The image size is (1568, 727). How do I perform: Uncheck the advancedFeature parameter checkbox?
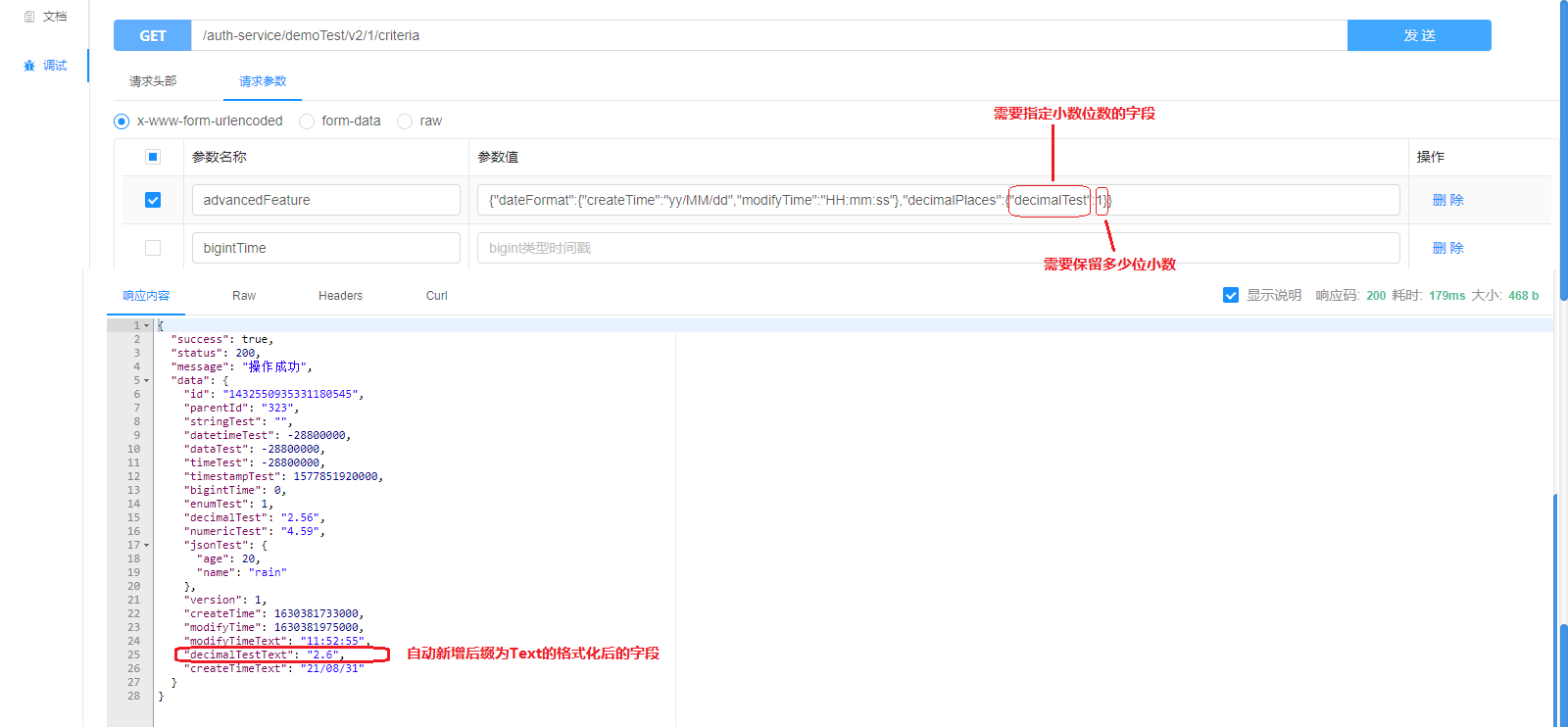[153, 200]
